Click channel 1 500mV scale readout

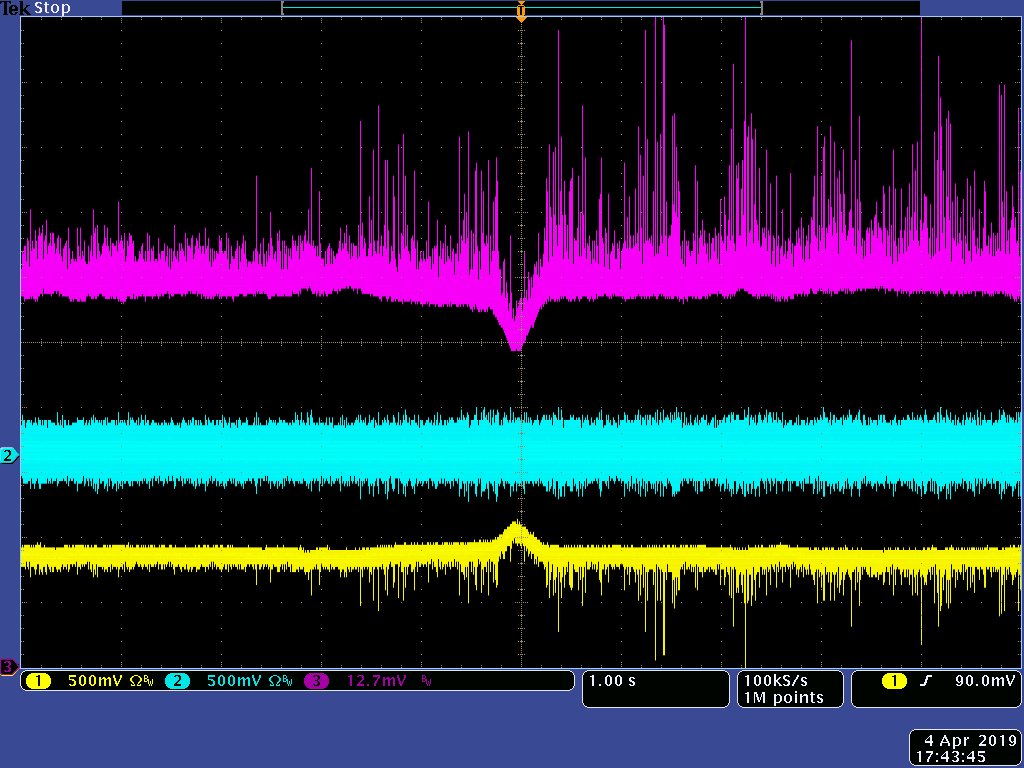click(x=96, y=681)
